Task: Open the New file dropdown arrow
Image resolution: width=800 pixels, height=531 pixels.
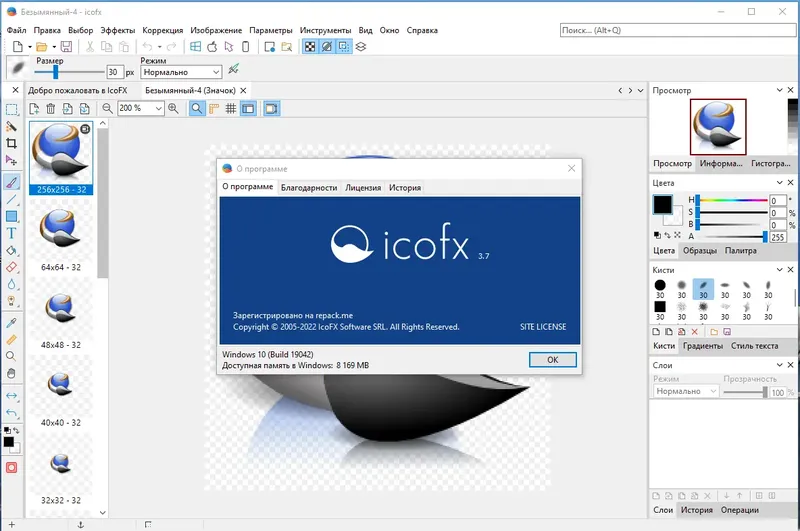Action: pos(30,47)
